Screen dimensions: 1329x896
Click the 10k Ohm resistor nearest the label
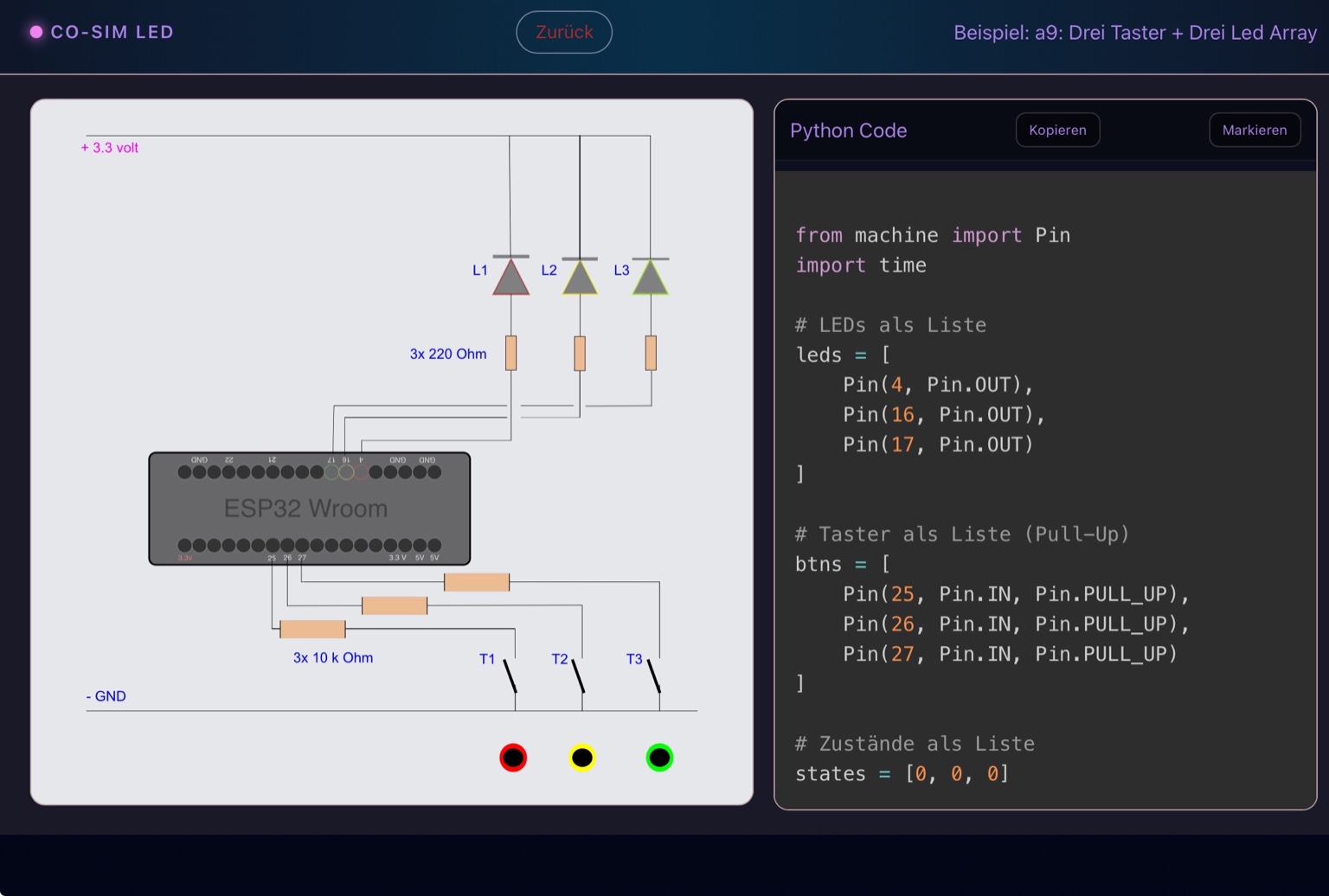(x=312, y=629)
